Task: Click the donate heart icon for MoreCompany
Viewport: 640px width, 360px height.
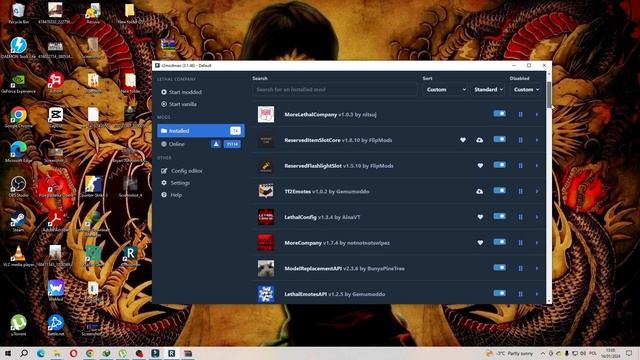Action: 480,243
